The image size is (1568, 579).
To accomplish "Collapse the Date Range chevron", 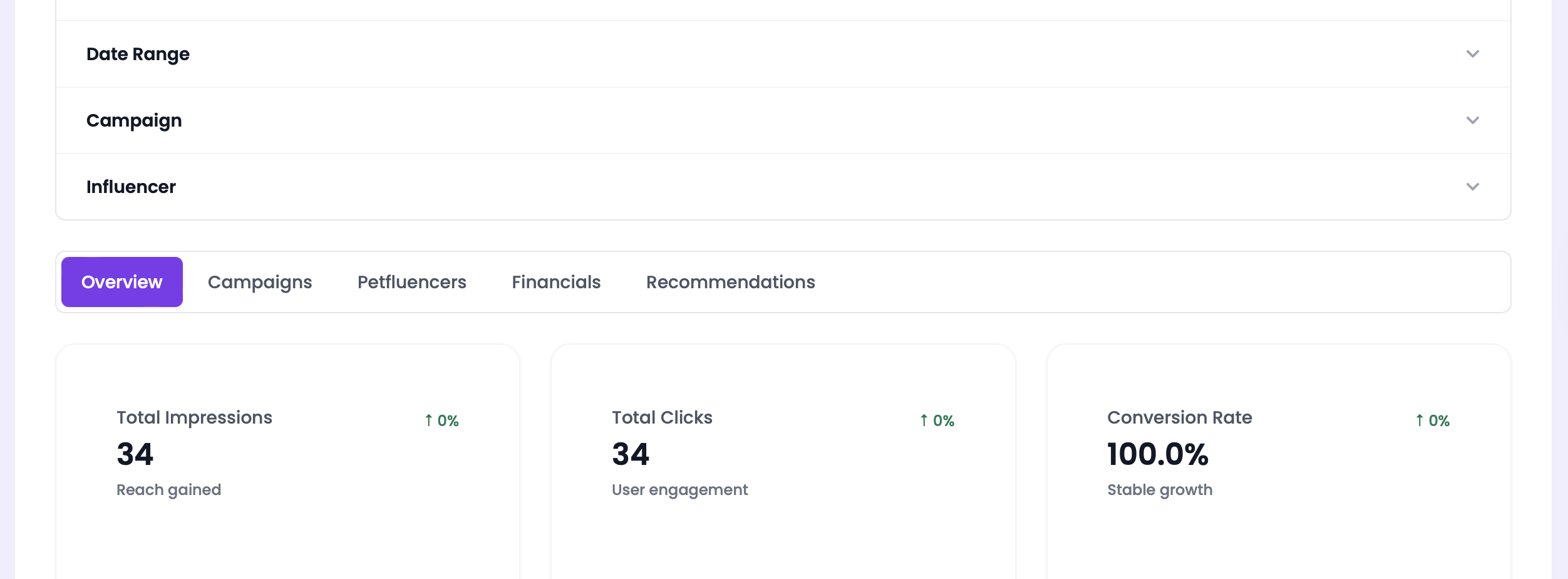I will click(x=1473, y=54).
